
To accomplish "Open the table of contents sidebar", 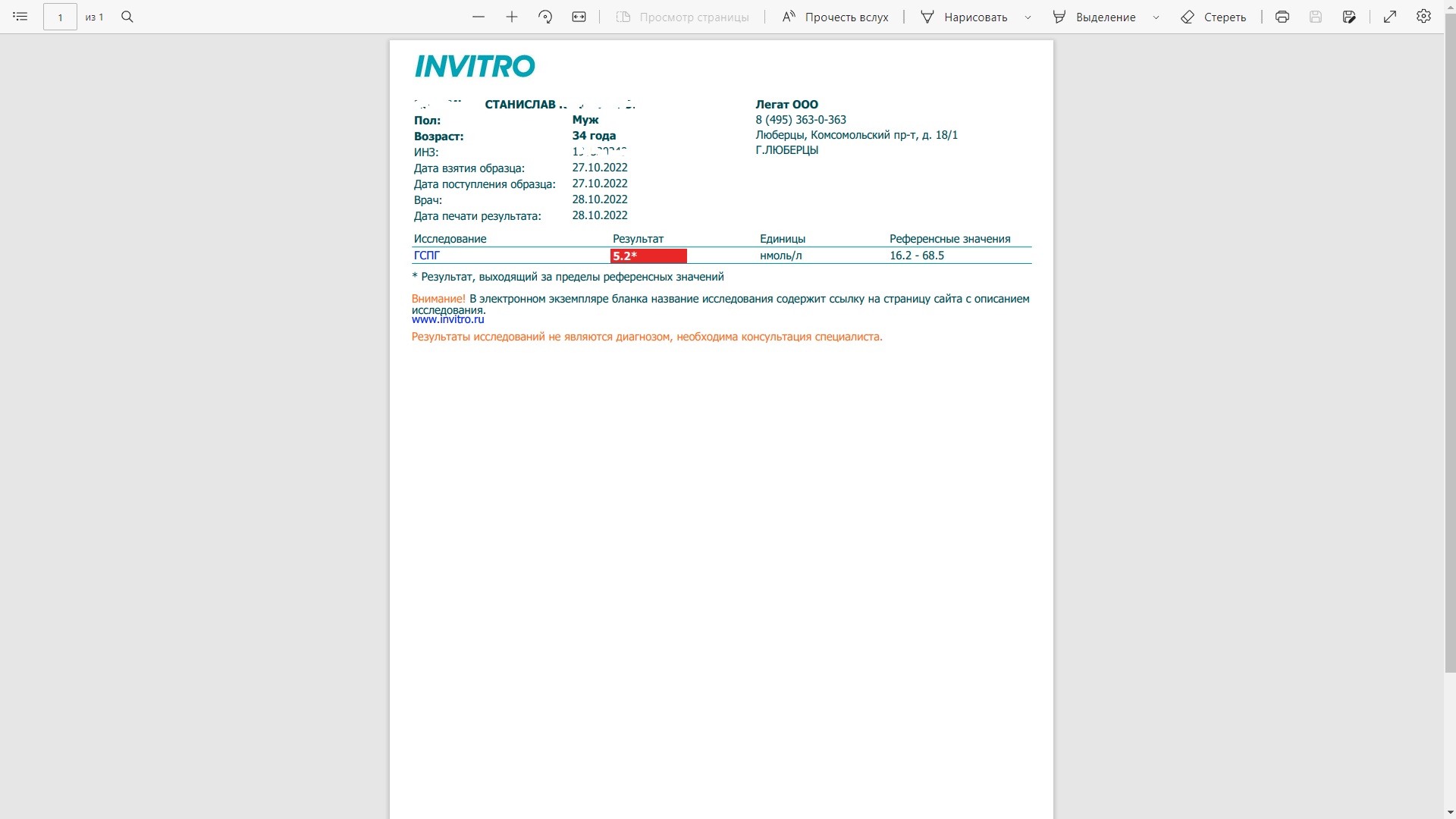I will coord(20,17).
